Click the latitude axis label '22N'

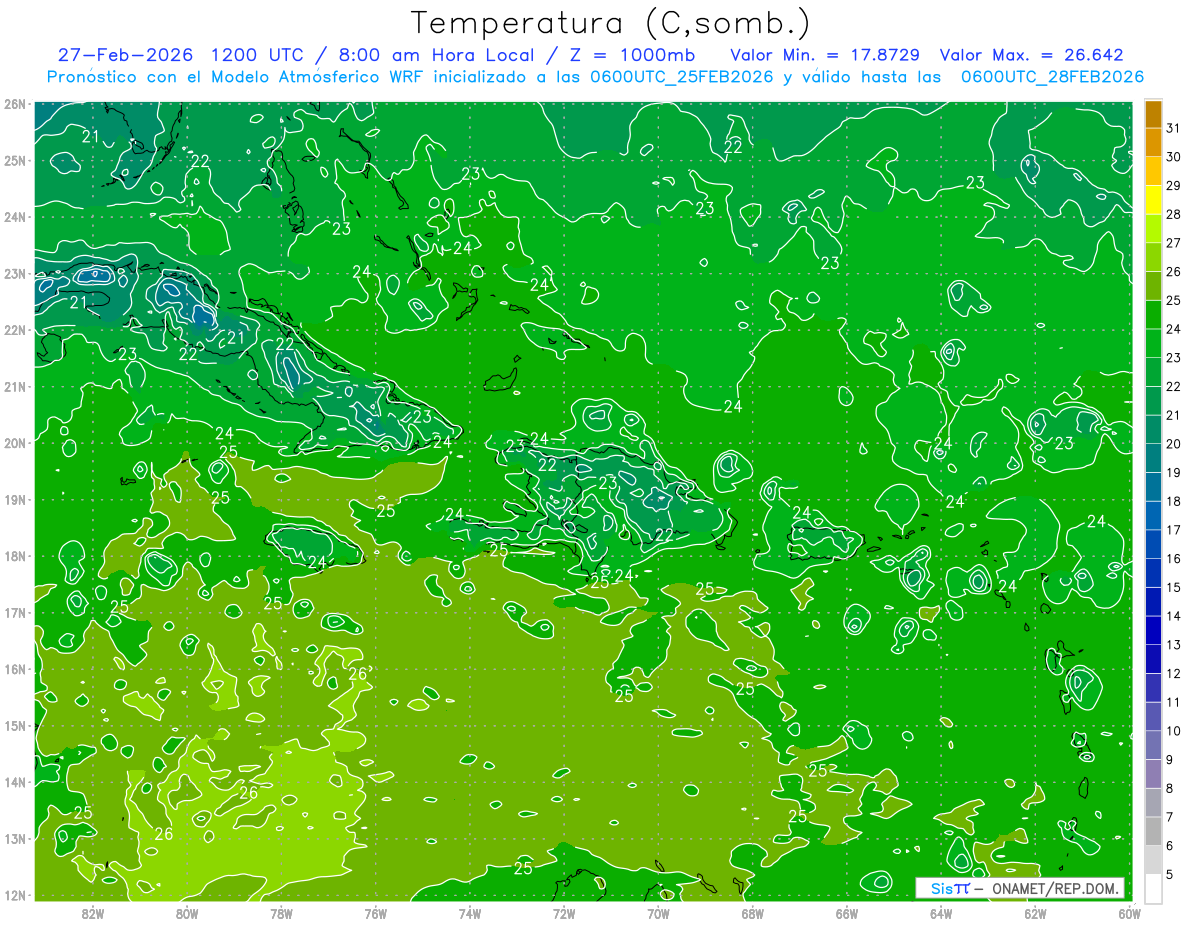click(14, 330)
